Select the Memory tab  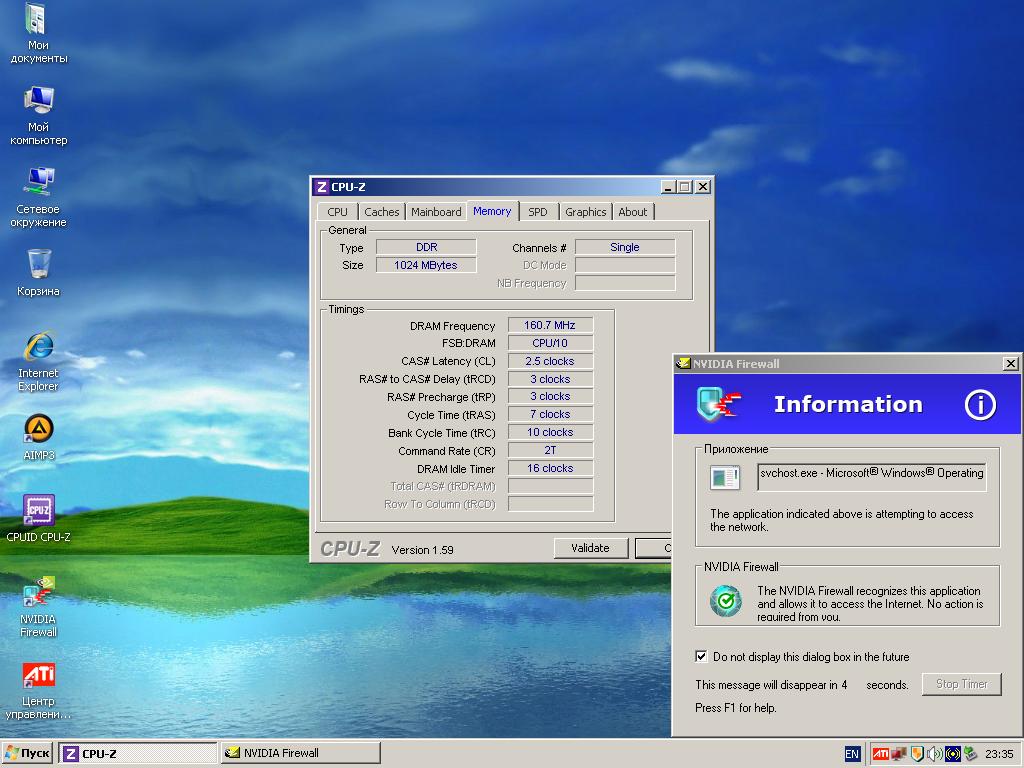pos(492,211)
